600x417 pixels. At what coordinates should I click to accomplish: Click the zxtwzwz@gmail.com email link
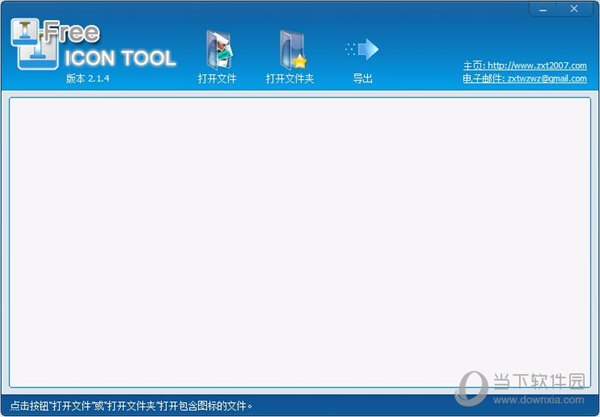pyautogui.click(x=525, y=79)
